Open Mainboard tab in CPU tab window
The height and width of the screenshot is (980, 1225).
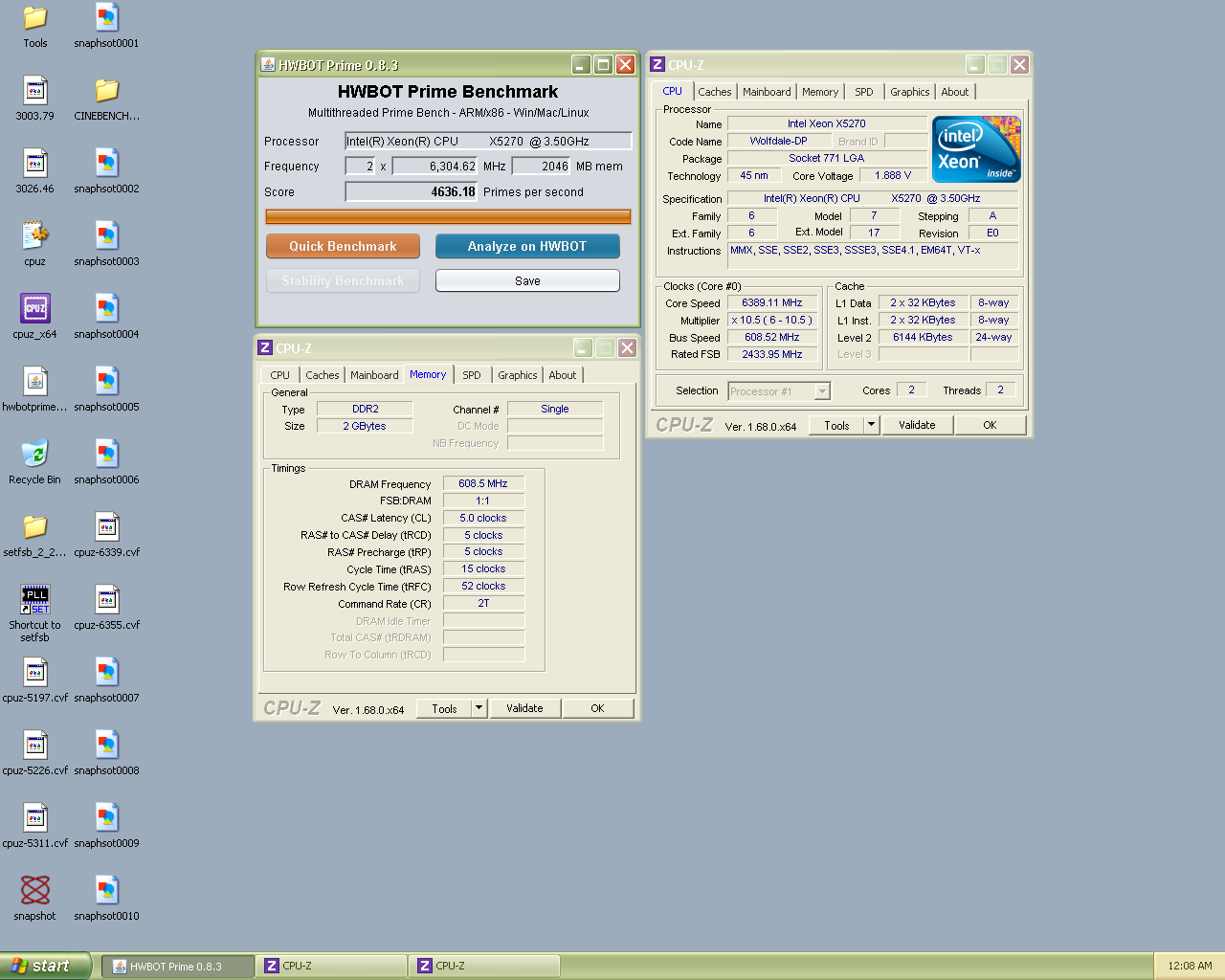coord(767,92)
